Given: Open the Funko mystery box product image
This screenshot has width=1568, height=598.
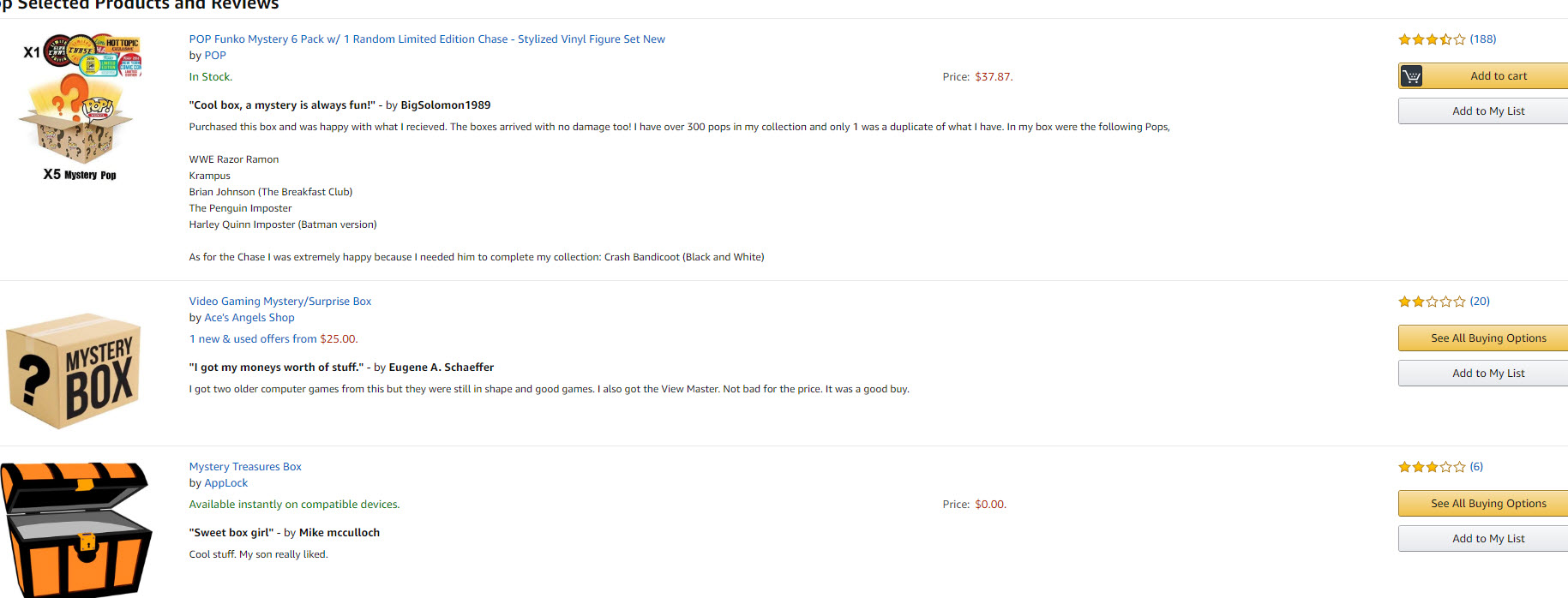Looking at the screenshot, I should tap(81, 105).
